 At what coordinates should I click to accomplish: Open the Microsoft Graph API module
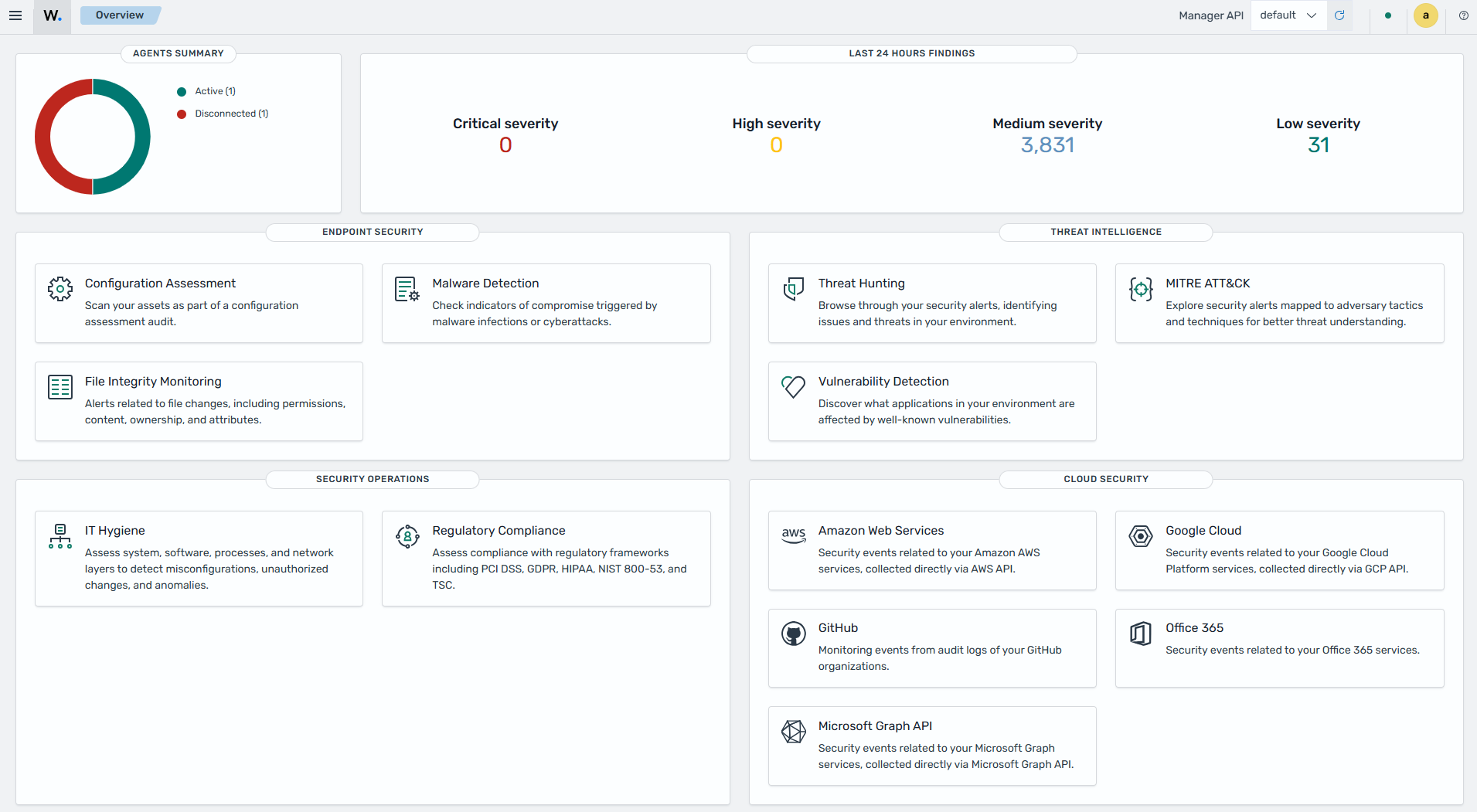pyautogui.click(x=932, y=746)
